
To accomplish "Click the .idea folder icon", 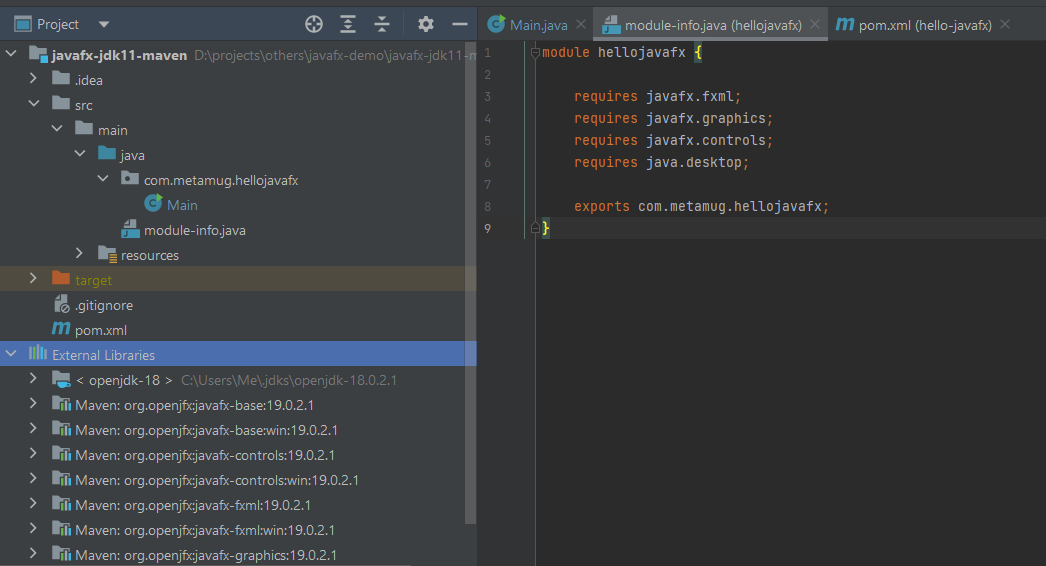I will tap(61, 78).
